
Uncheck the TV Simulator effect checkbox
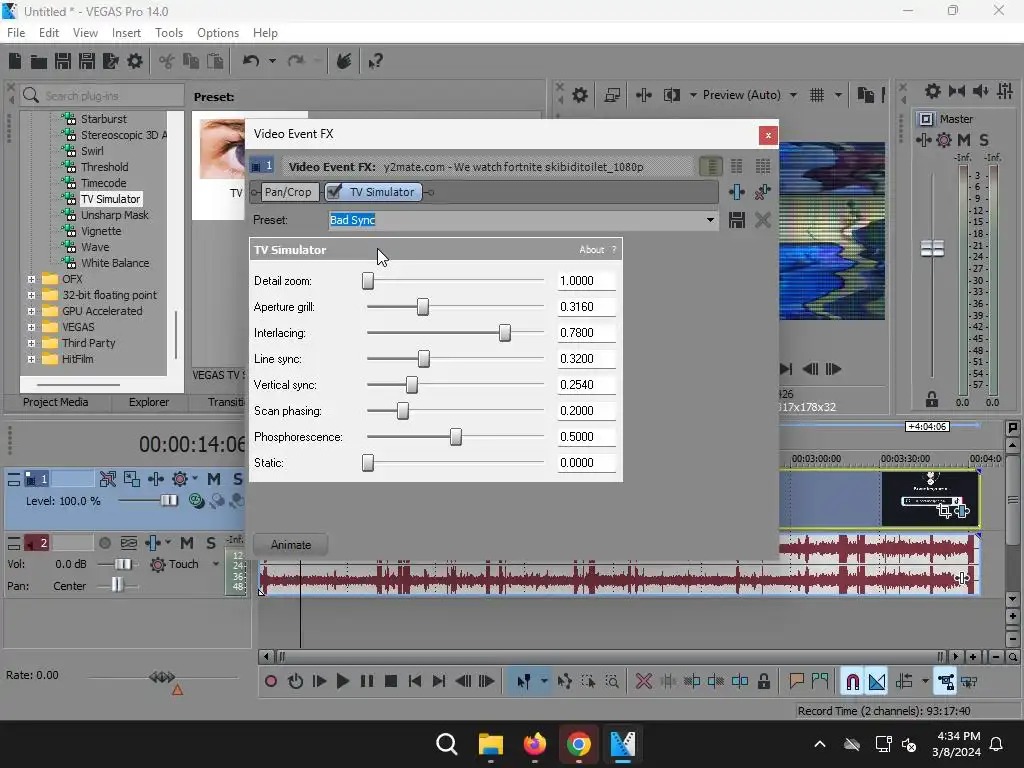pos(334,192)
